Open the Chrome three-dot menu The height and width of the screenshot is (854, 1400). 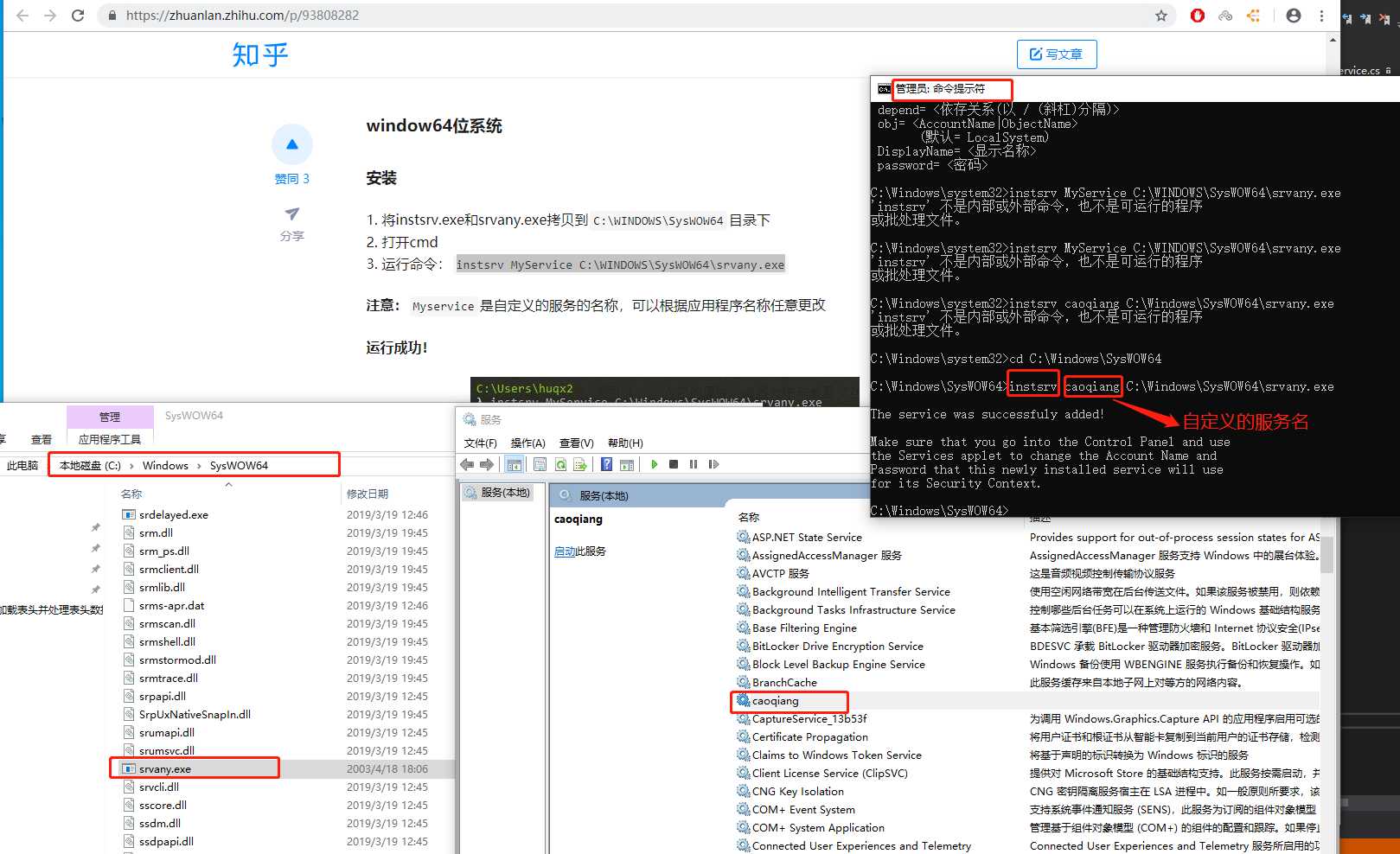[x=1321, y=16]
